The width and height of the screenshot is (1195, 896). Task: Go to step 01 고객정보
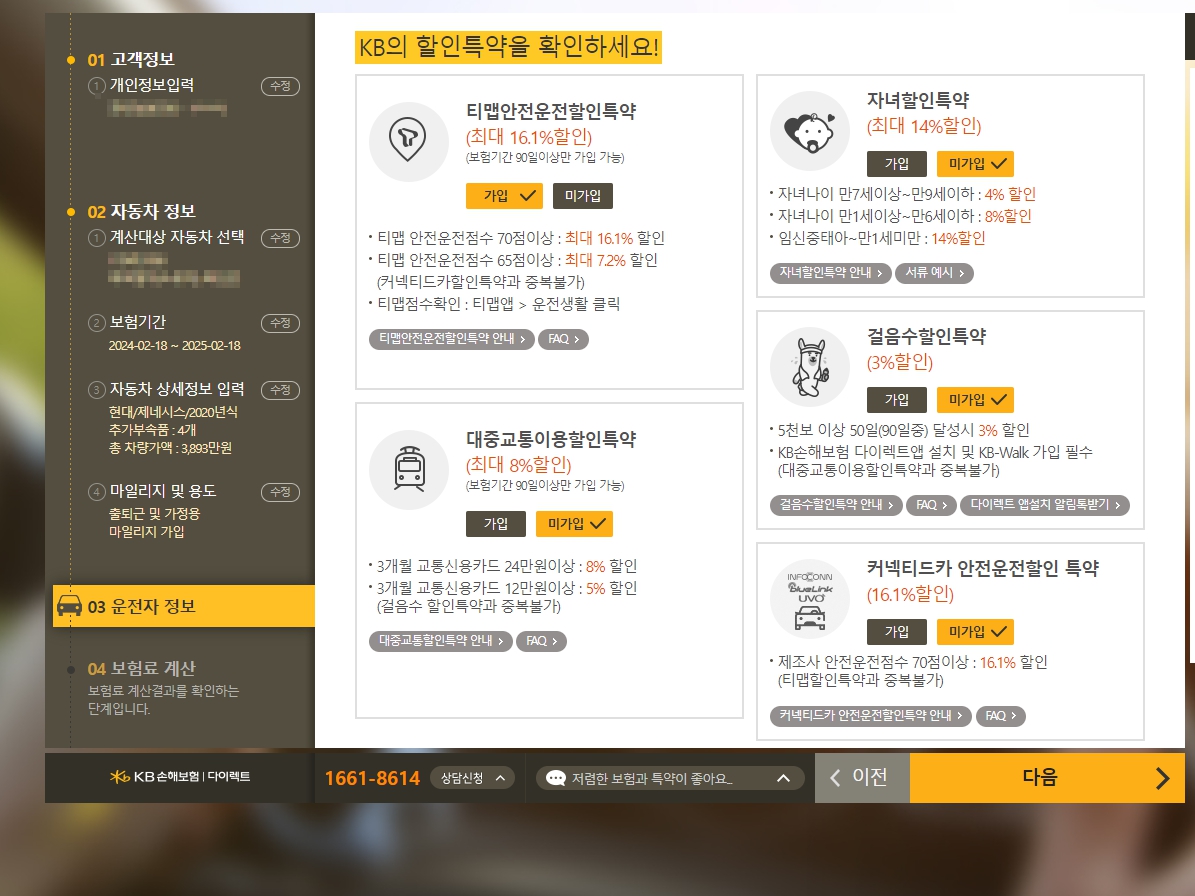130,59
